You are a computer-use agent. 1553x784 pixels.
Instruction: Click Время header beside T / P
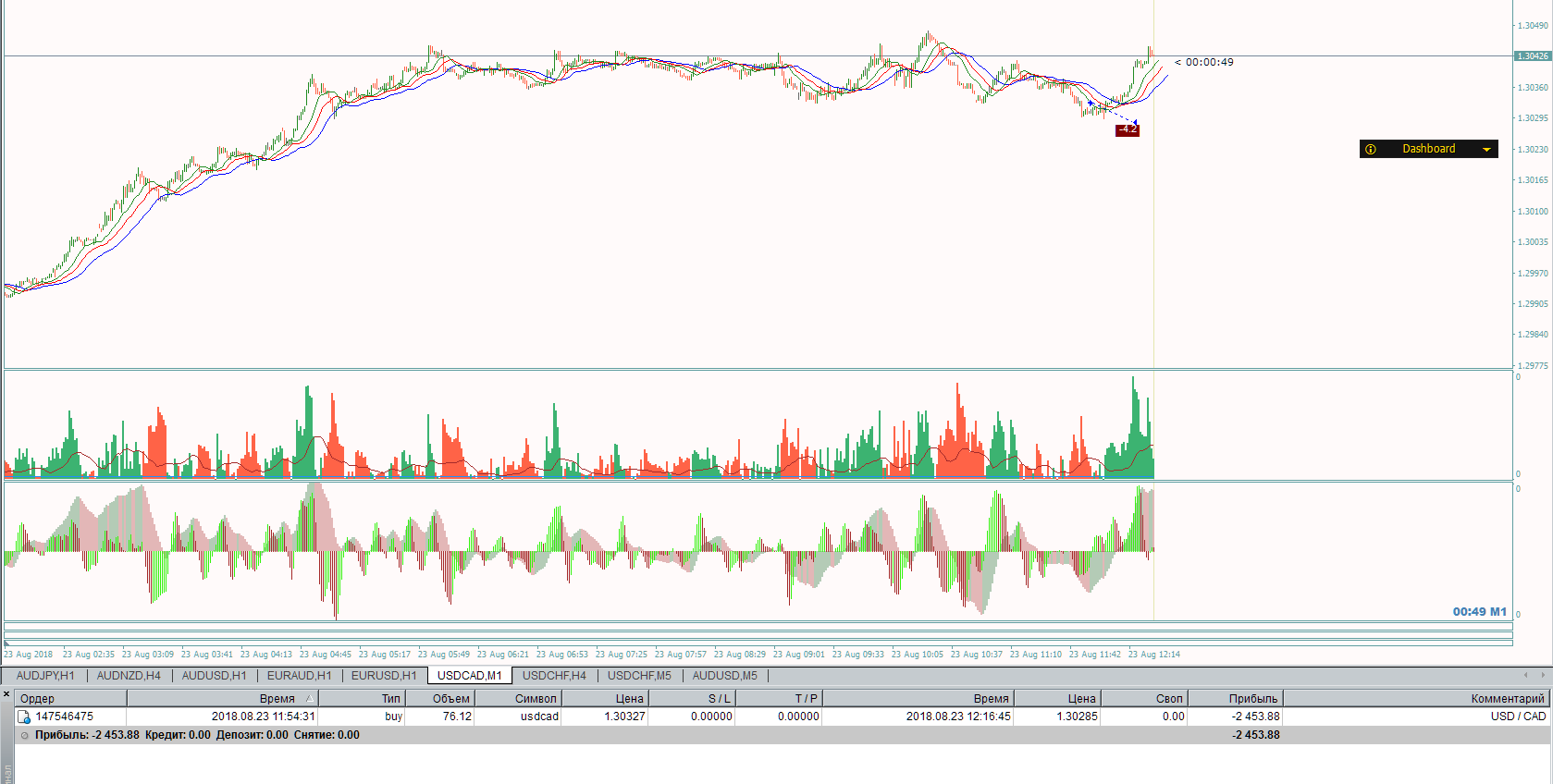tap(918, 698)
